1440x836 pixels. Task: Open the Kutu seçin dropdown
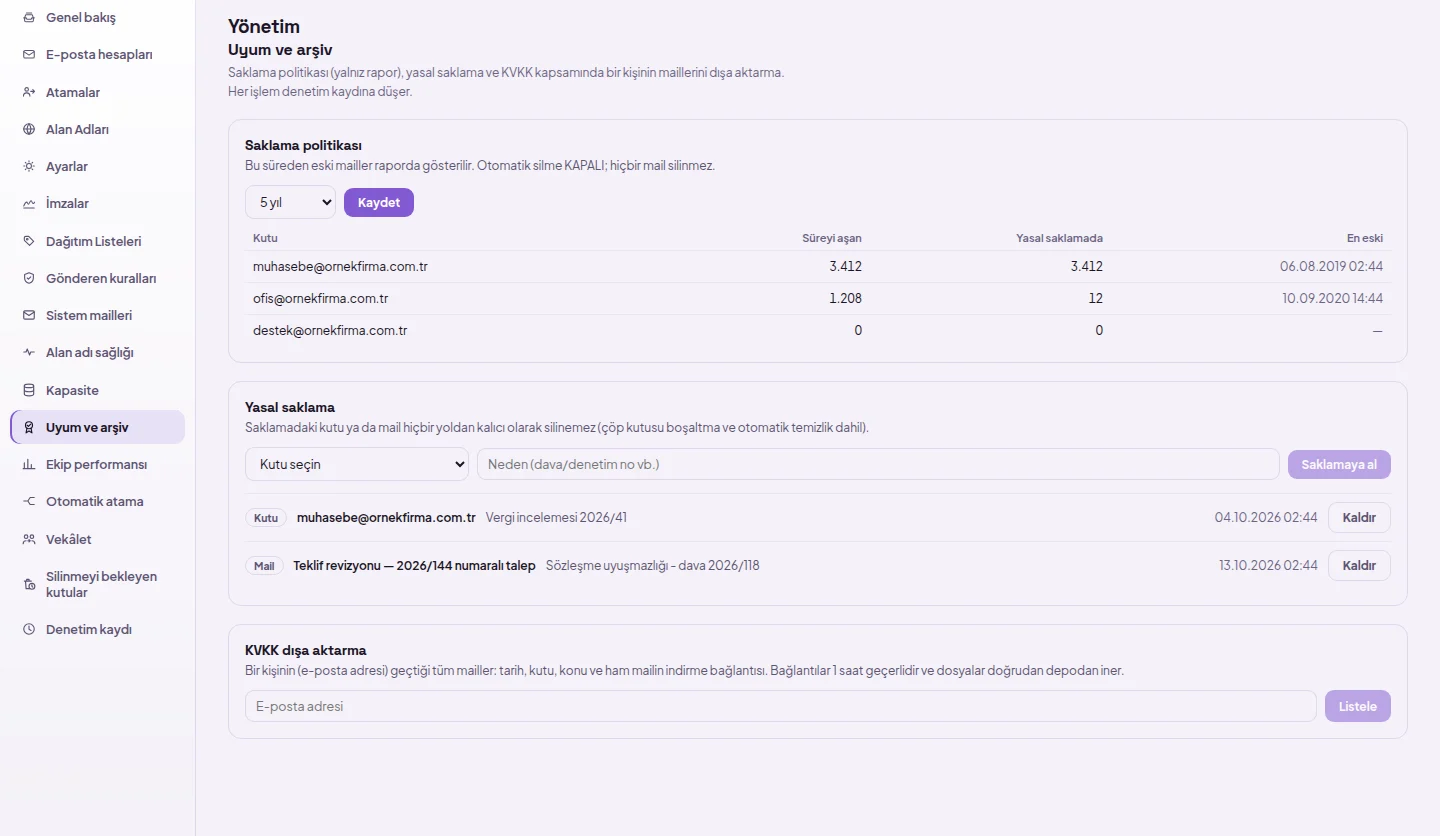[357, 464]
